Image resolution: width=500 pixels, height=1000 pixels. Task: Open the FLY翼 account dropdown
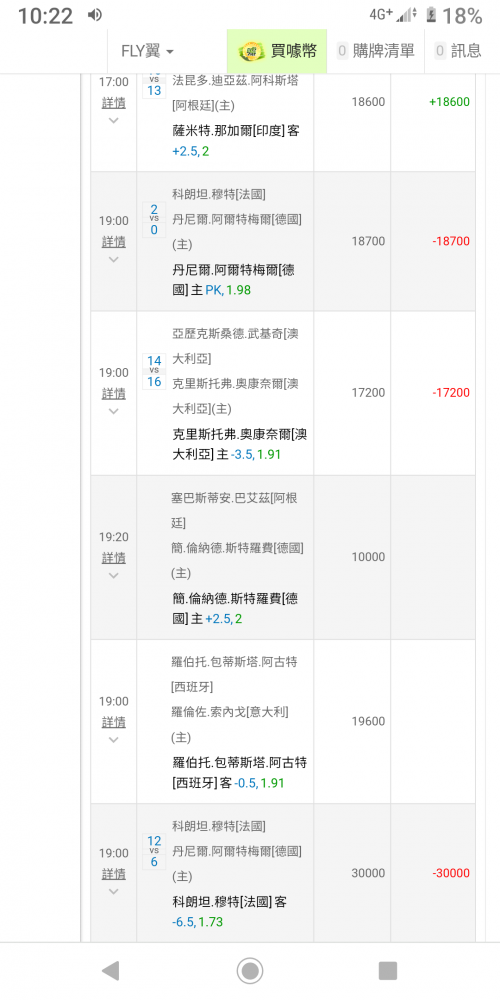(147, 52)
